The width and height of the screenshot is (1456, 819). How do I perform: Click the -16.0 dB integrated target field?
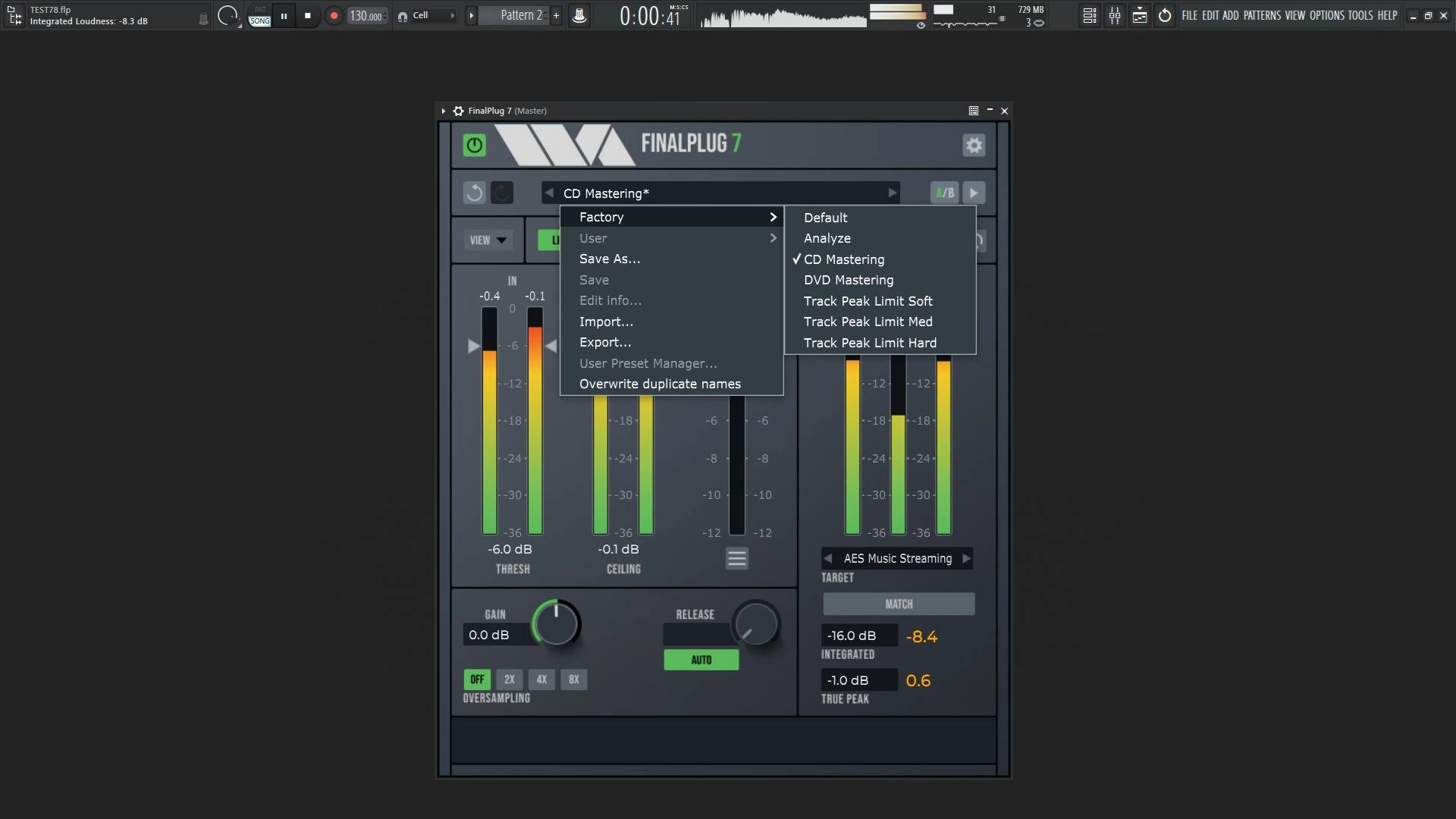click(x=859, y=635)
